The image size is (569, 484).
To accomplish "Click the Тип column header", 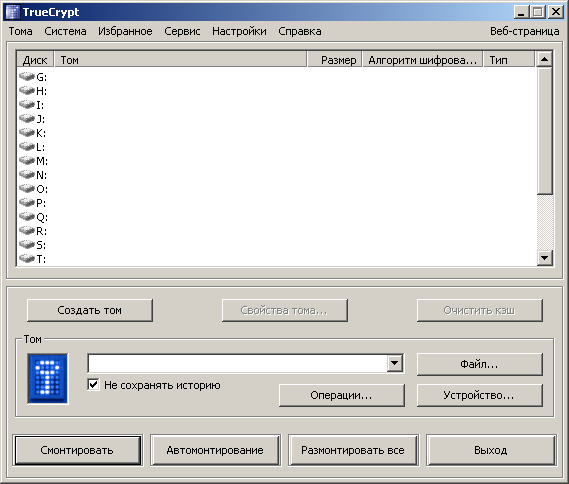I will pos(509,60).
